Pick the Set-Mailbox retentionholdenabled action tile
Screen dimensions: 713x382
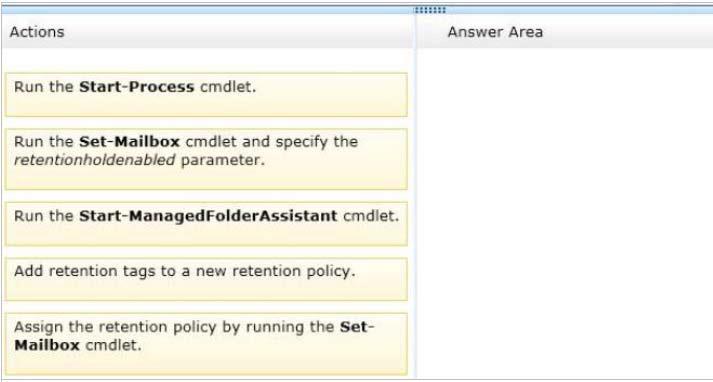pyautogui.click(x=206, y=159)
